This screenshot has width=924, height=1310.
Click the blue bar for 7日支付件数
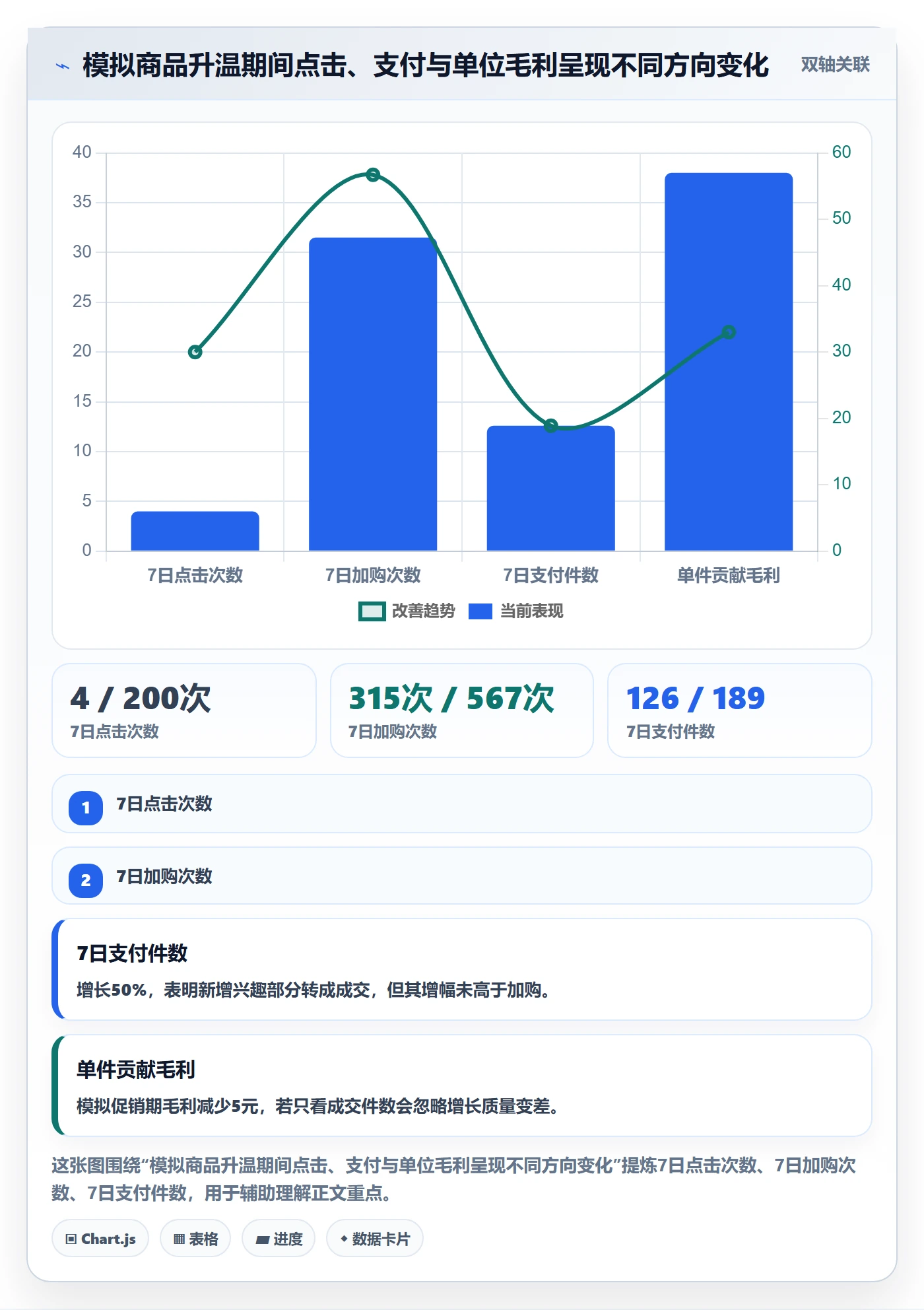point(550,488)
